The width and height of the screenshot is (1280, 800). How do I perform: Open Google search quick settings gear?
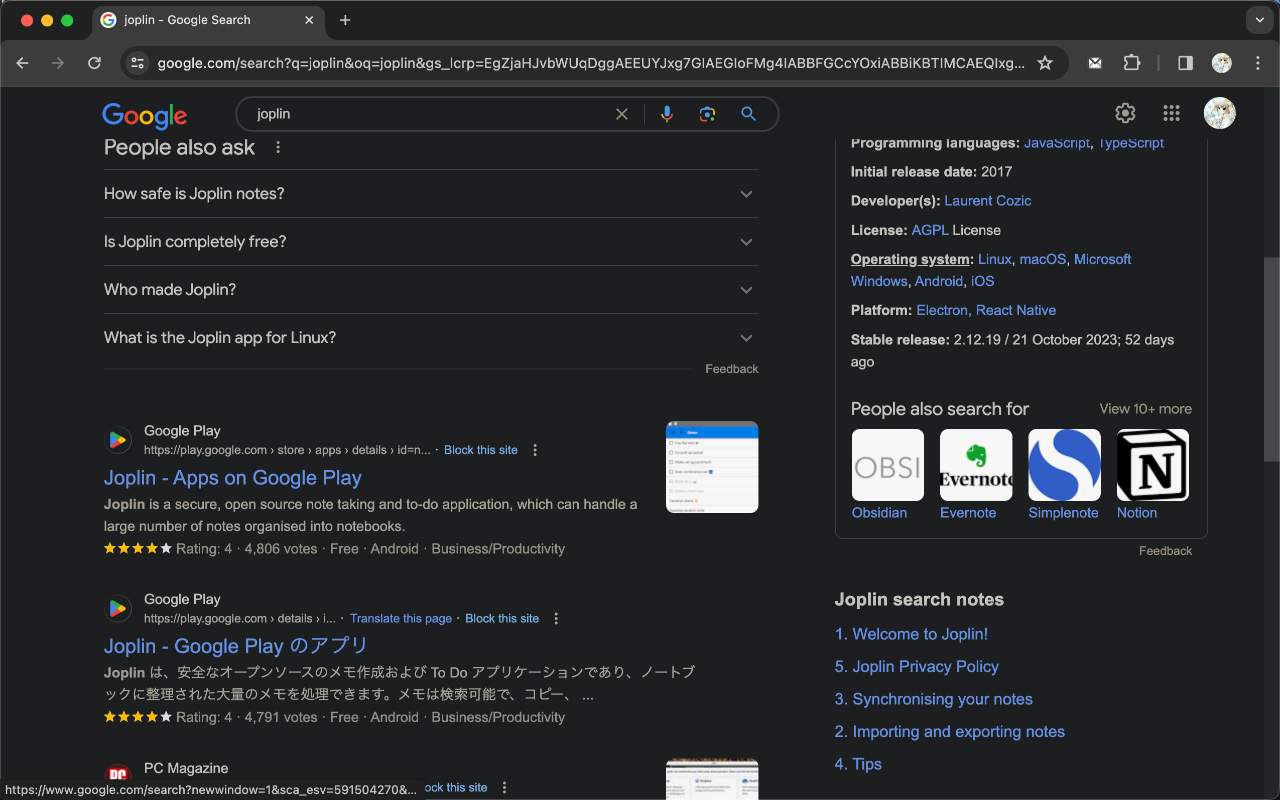[1124, 113]
